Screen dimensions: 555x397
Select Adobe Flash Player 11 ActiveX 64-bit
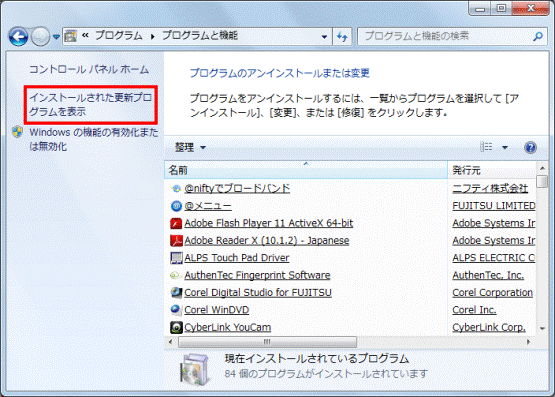[x=269, y=223]
